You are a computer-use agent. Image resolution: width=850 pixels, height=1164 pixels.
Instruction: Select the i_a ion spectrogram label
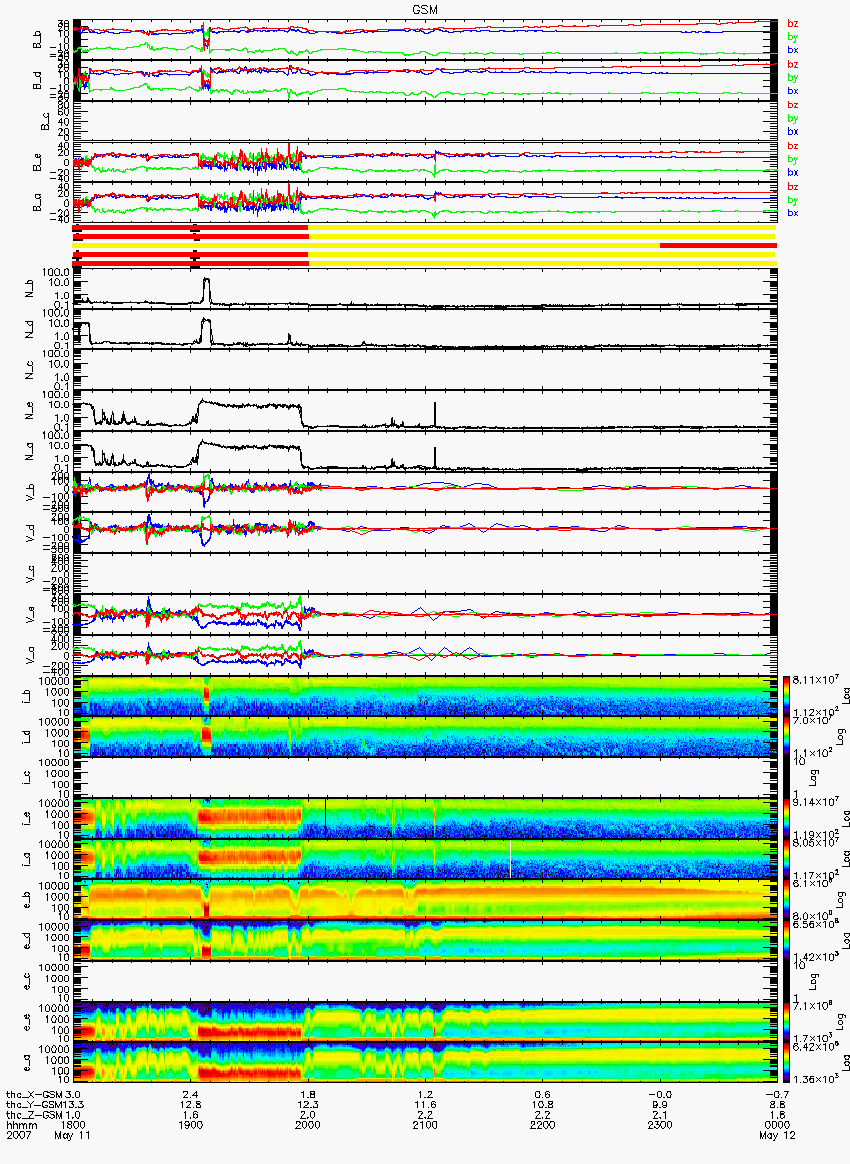tap(27, 859)
